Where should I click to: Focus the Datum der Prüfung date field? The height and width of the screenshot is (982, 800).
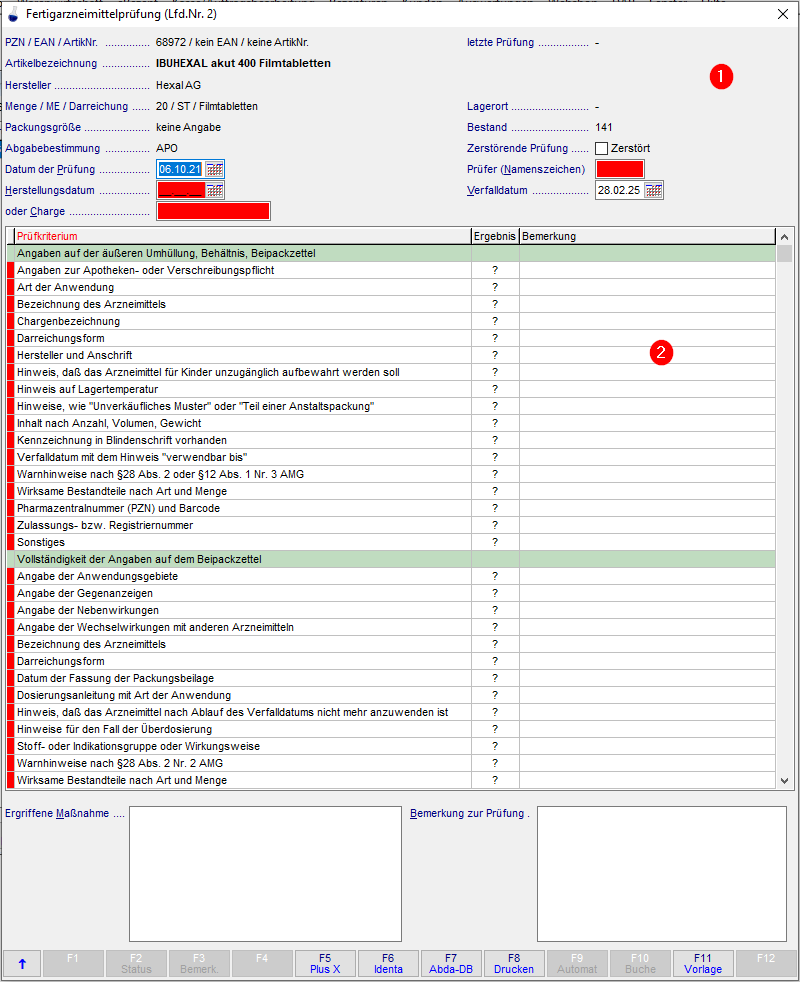[x=180, y=169]
